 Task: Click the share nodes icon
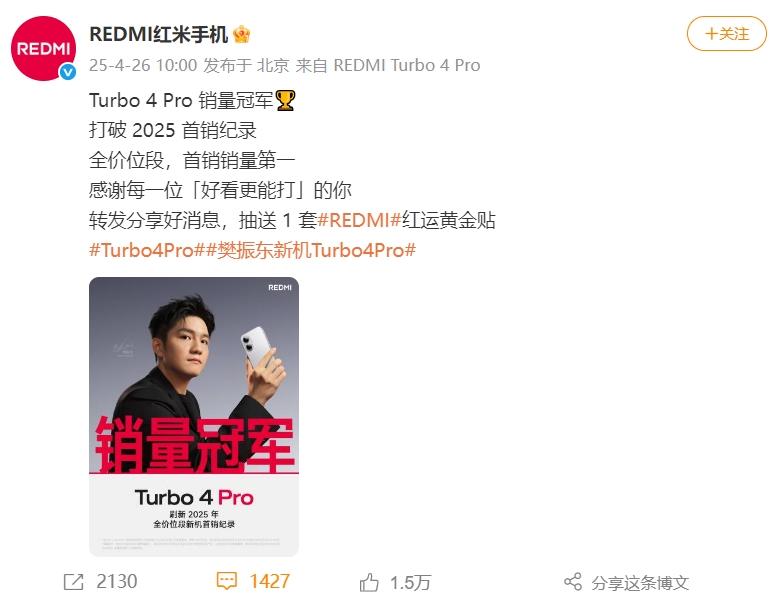573,582
